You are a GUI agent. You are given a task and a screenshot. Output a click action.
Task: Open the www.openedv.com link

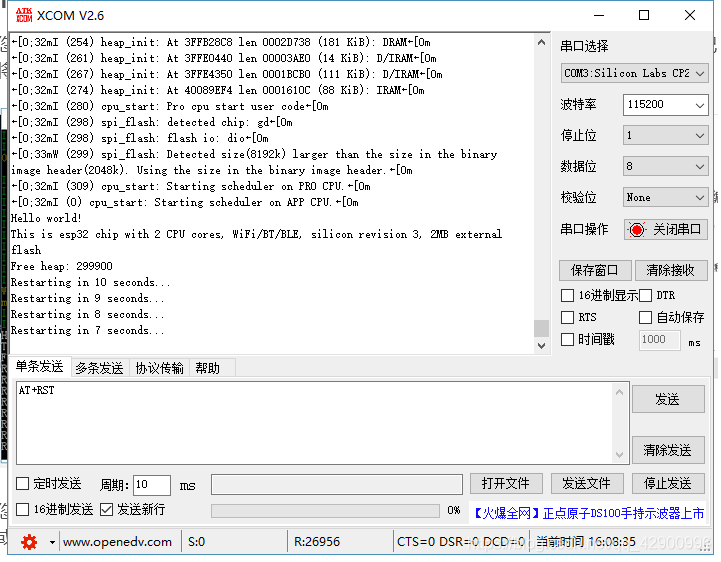117,542
